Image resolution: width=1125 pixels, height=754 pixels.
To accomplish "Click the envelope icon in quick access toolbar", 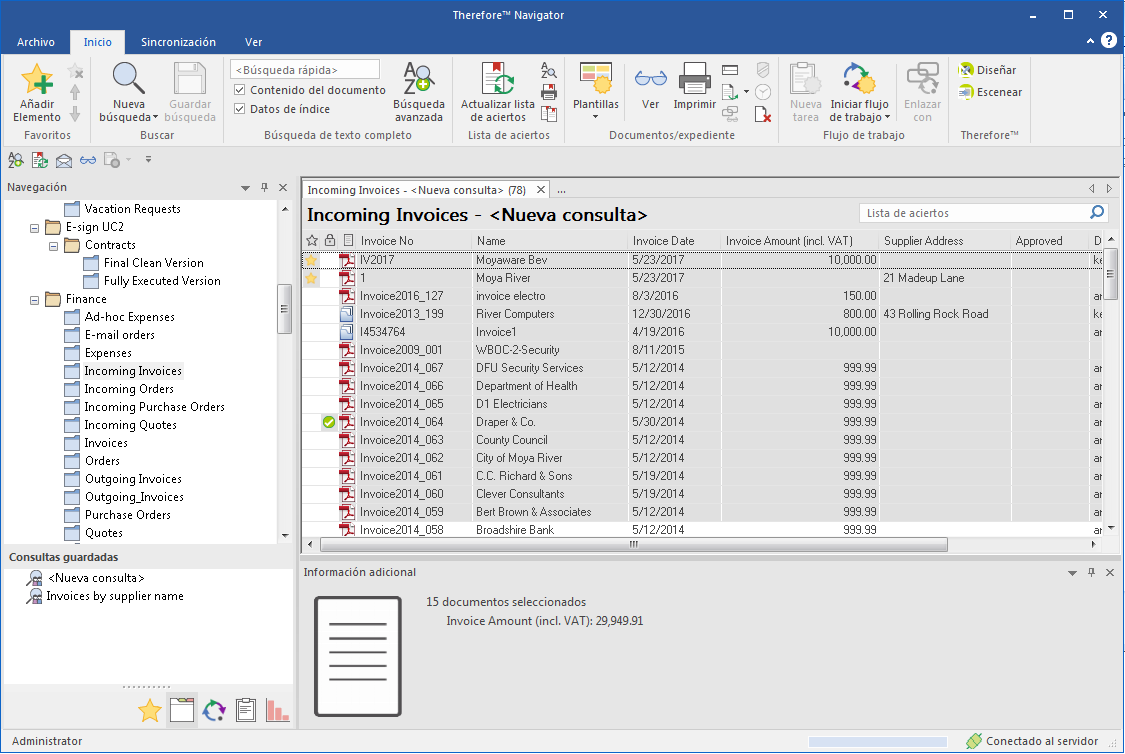I will [x=64, y=160].
